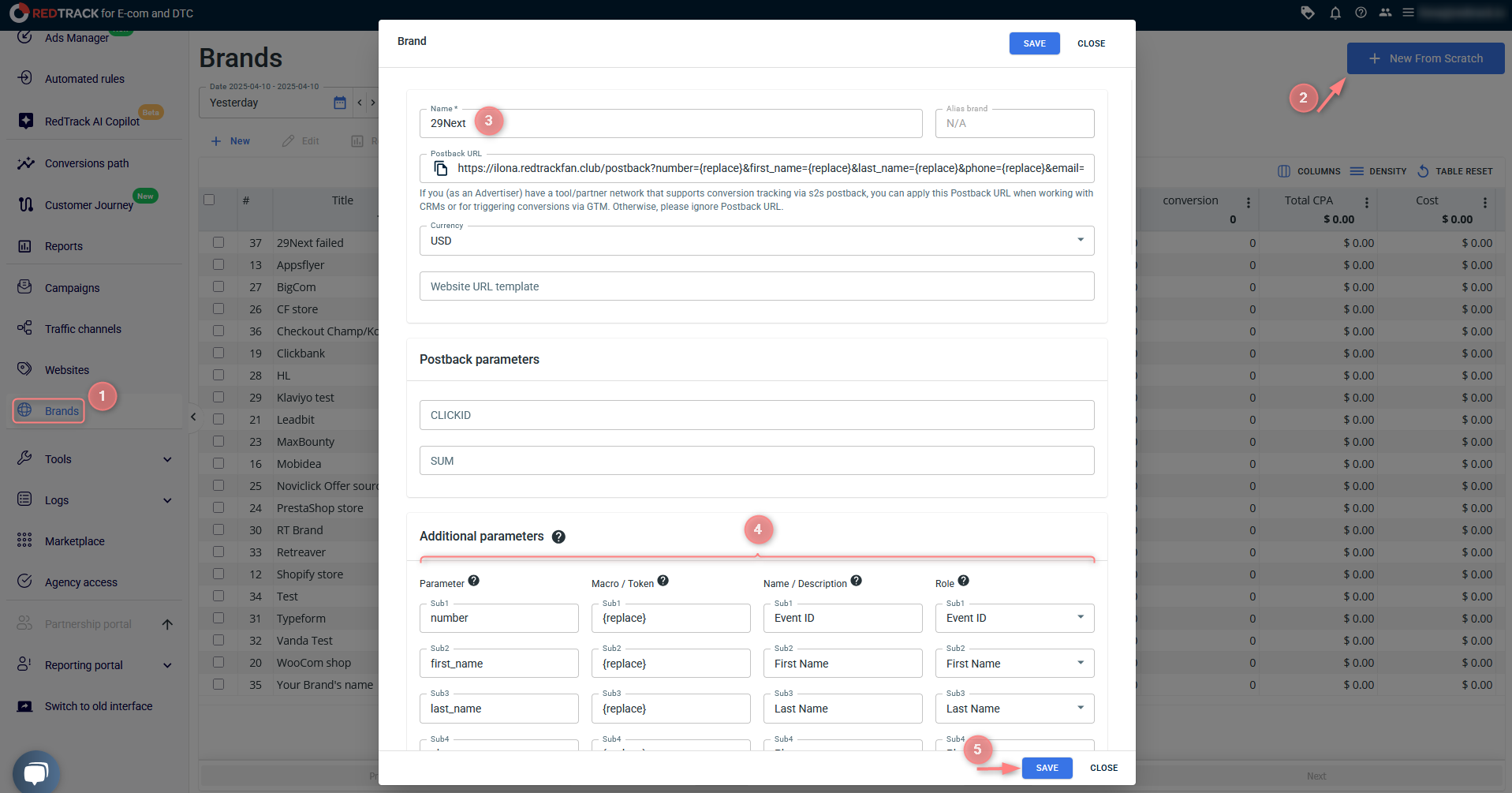Check the row checkbox for Clickbank

point(218,353)
